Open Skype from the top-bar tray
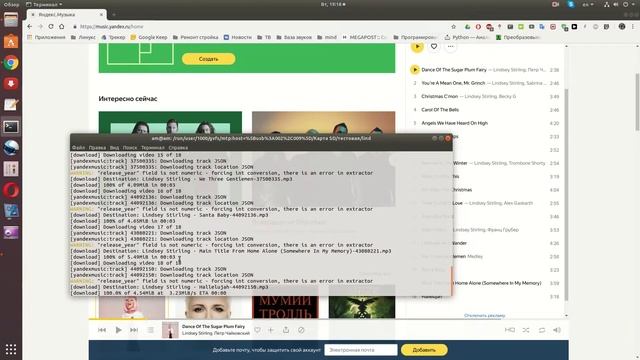This screenshot has width=640, height=360. click(571, 4)
